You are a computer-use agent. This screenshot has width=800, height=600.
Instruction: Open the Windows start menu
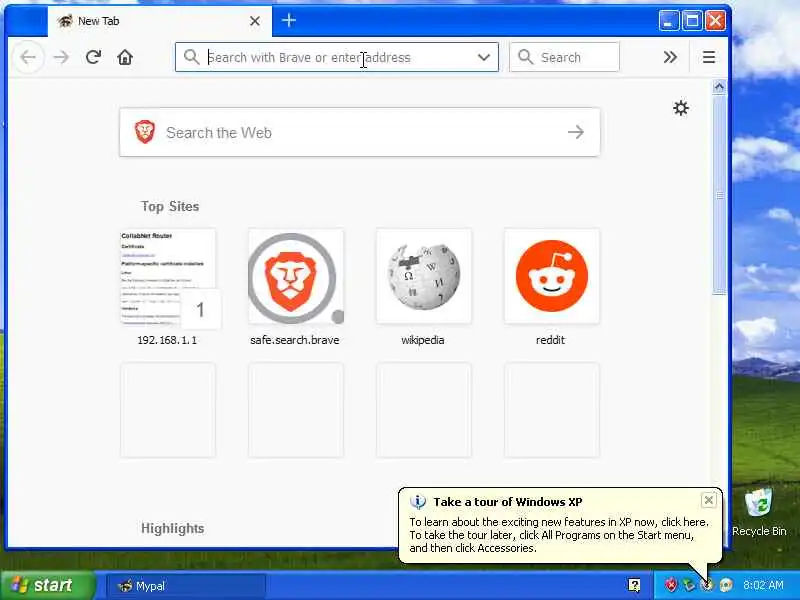[x=47, y=585]
